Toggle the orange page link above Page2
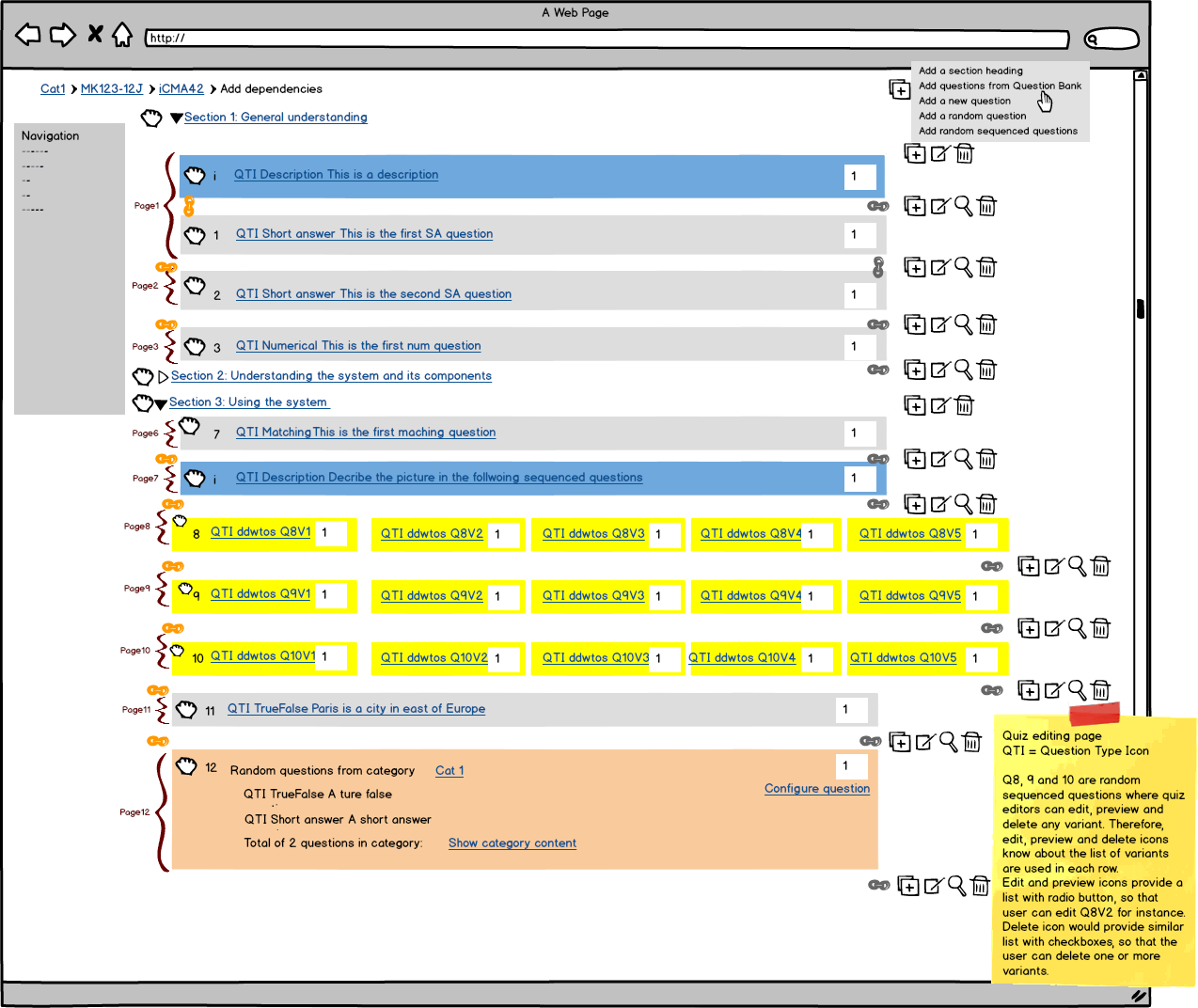 point(166,268)
